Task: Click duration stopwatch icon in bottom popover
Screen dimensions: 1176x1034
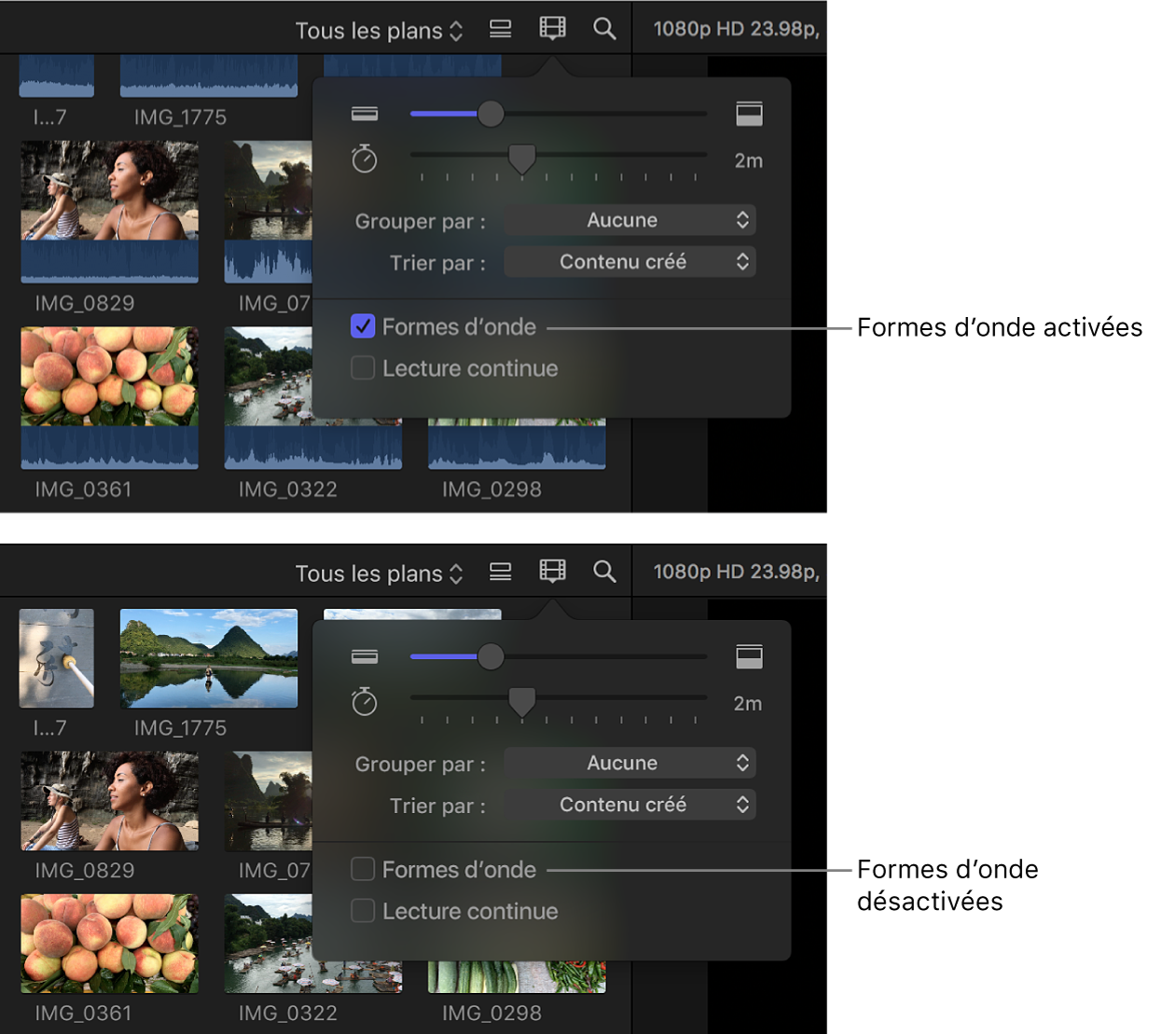Action: [365, 701]
